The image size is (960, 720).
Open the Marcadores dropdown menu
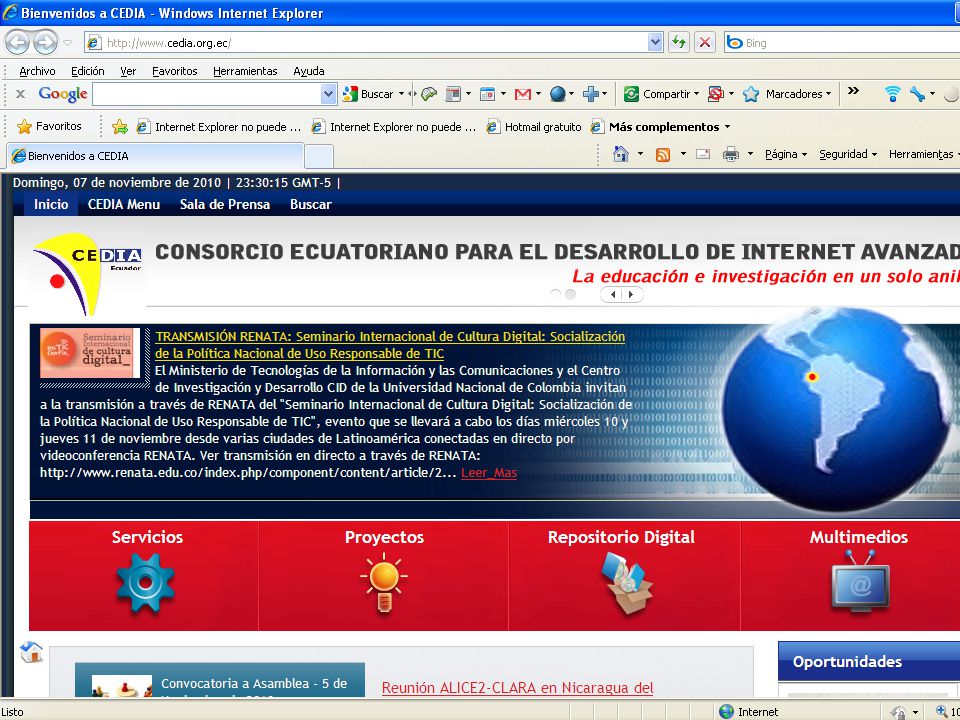pyautogui.click(x=828, y=94)
